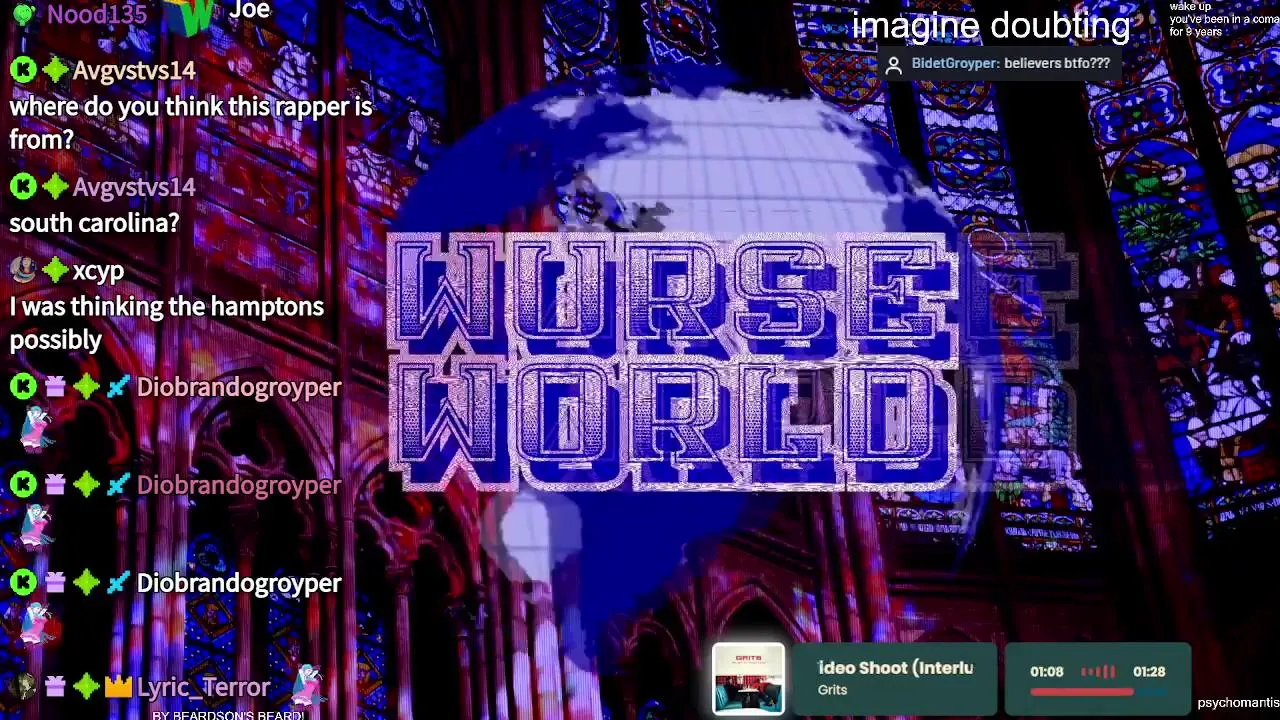This screenshot has width=1280, height=720.
Task: Click the total time '01:28'
Action: (x=1149, y=672)
